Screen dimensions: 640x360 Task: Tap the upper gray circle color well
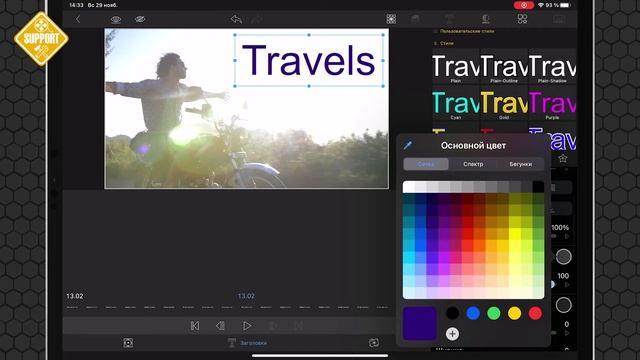point(564,256)
